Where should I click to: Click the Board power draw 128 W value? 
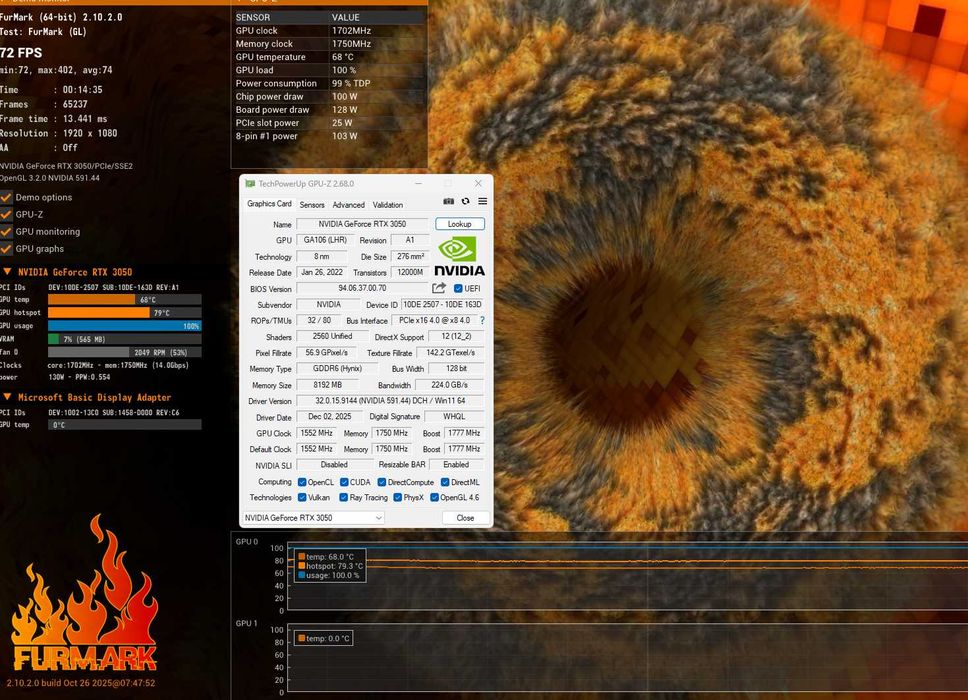coord(344,110)
